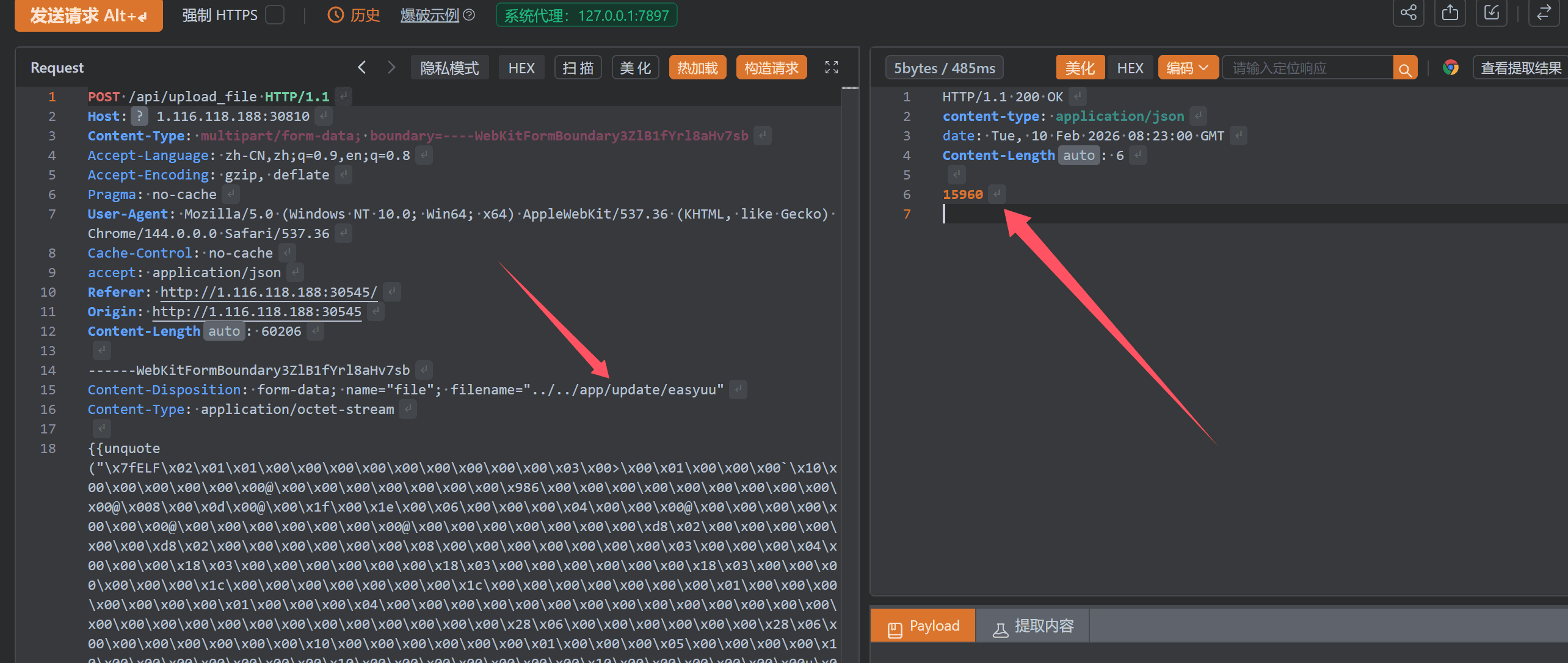The height and width of the screenshot is (663, 1568).
Task: Switch to the 提取内容 tab
Action: pyautogui.click(x=1033, y=626)
